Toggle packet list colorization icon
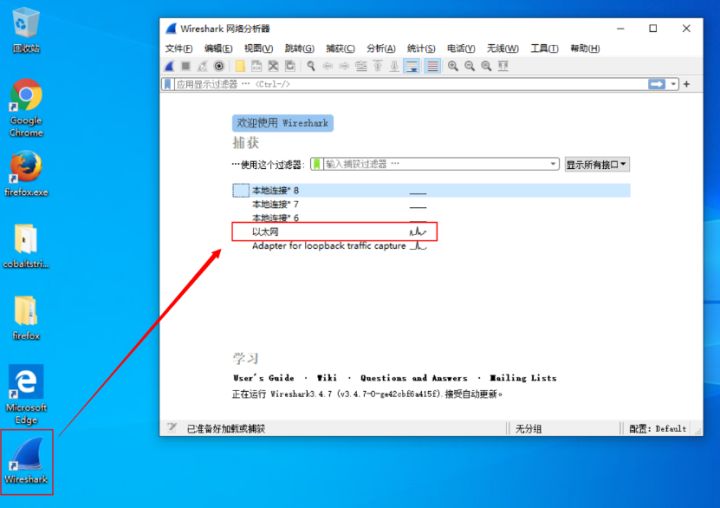 click(432, 66)
